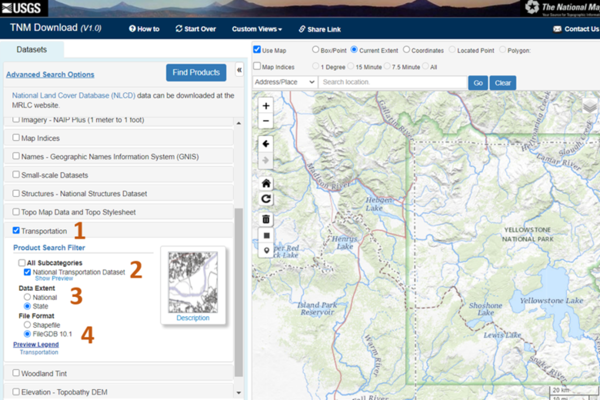Select the Polygon radio option

coord(502,50)
